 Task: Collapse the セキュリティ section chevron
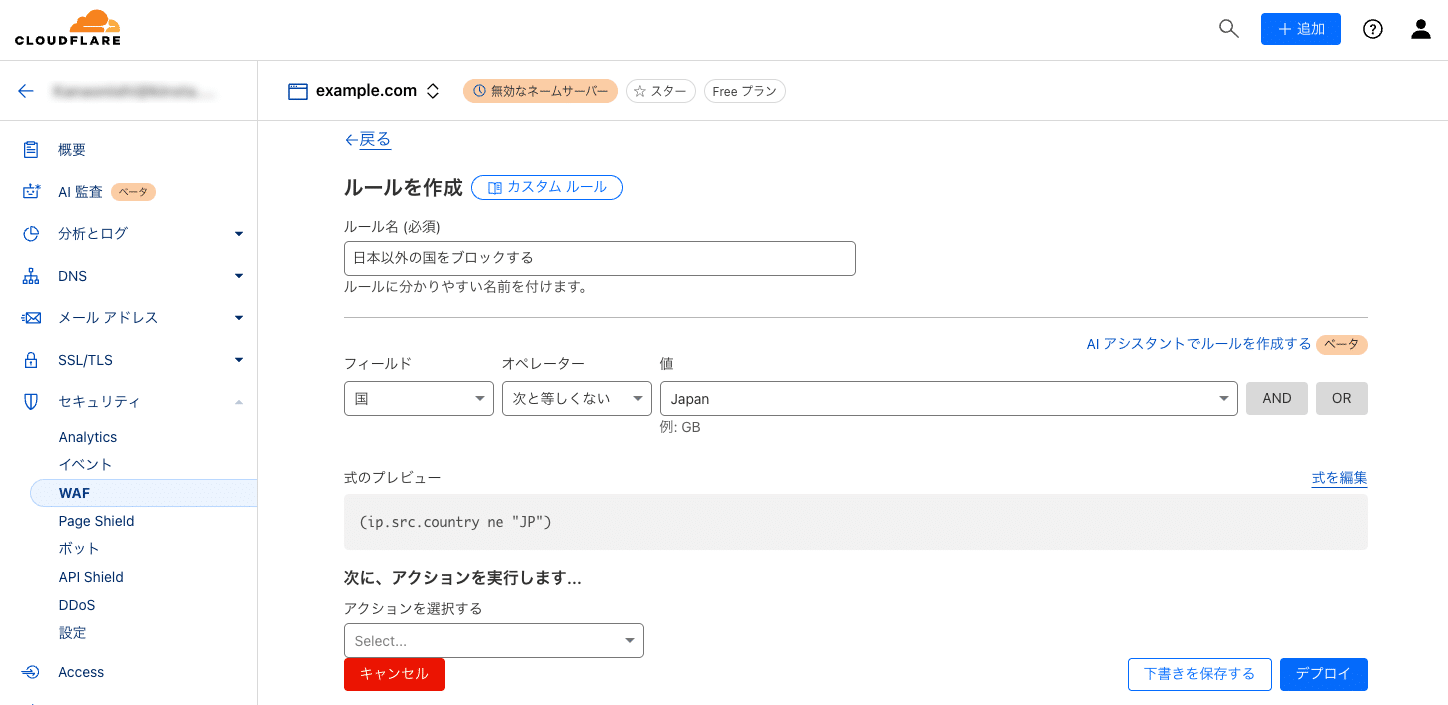coord(238,401)
